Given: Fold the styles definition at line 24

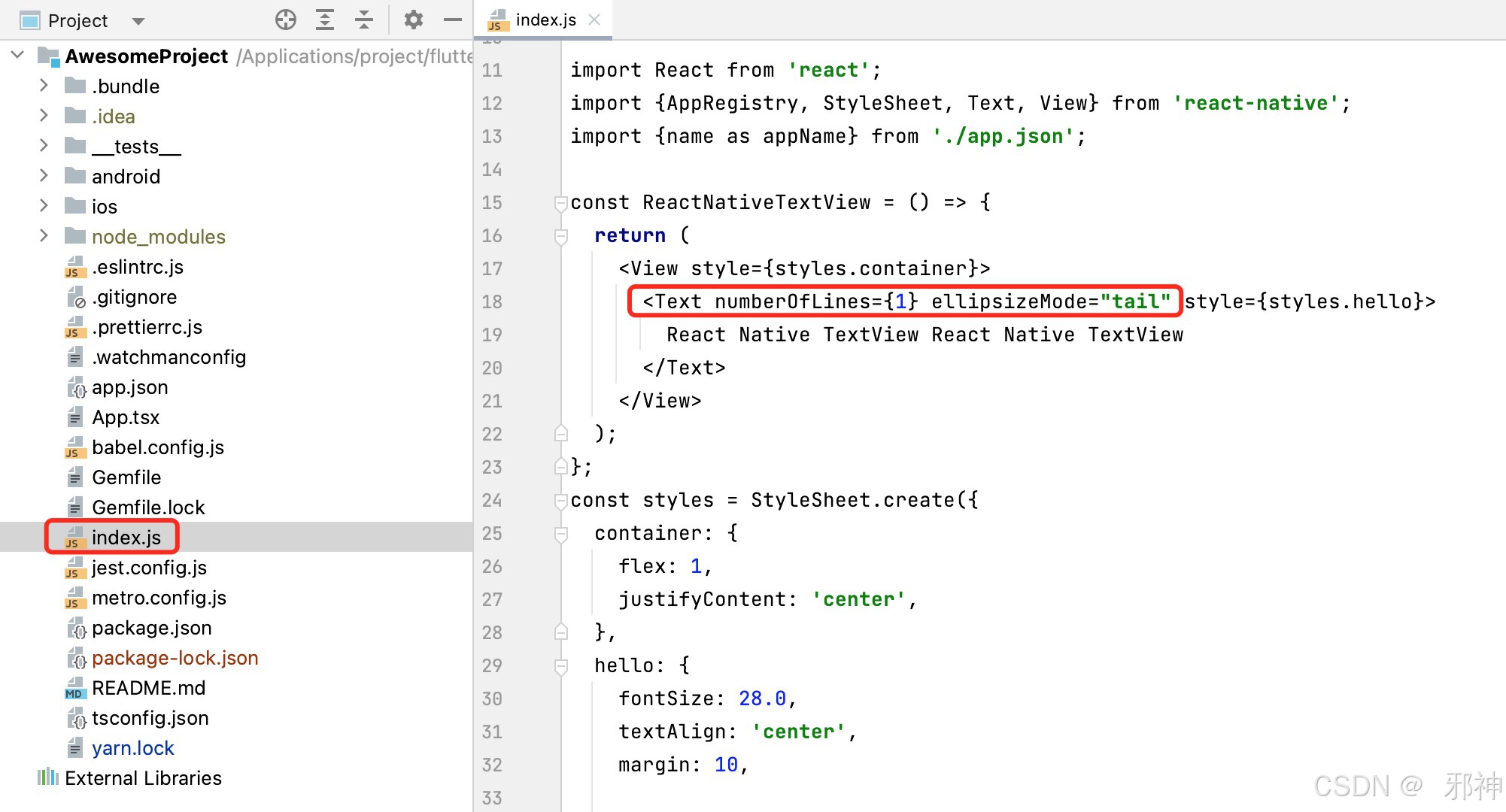Looking at the screenshot, I should tap(560, 501).
